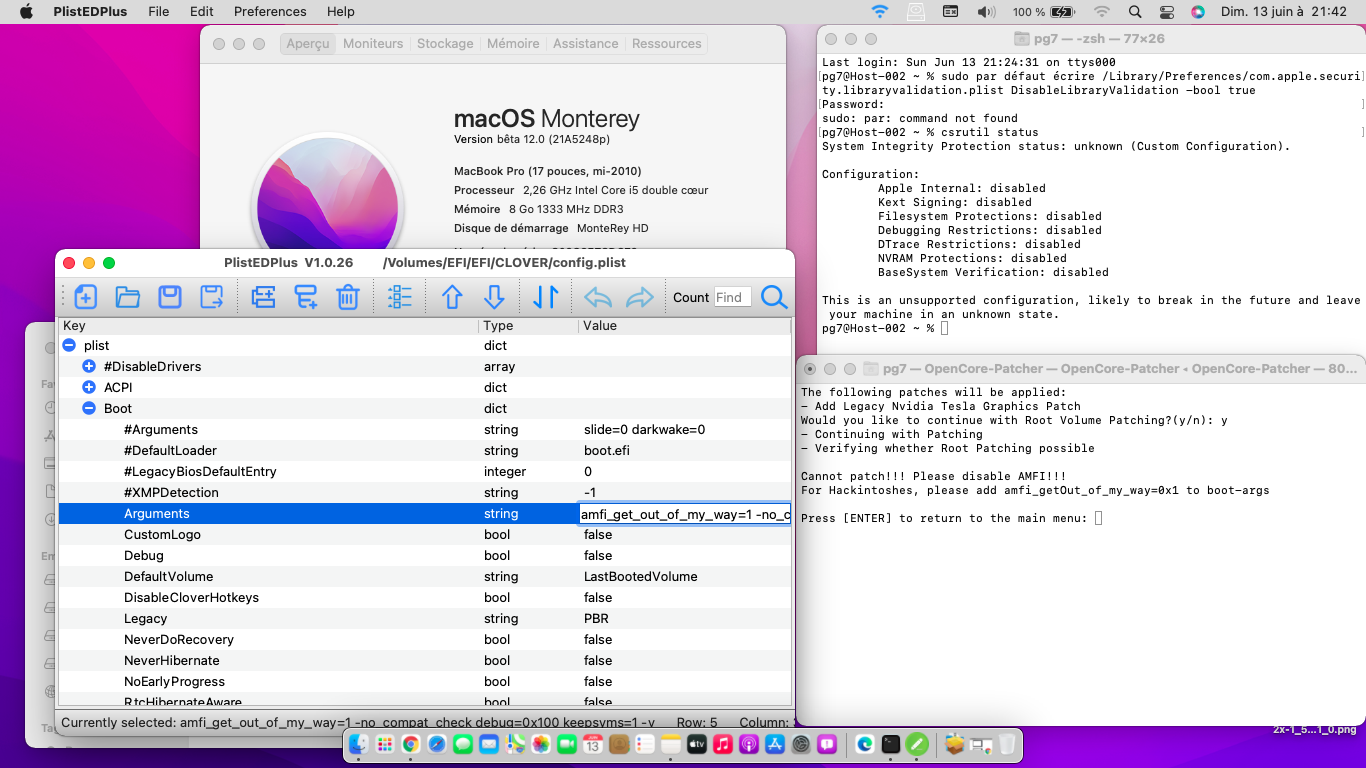Click the Save floppy disk icon
This screenshot has width=1366, height=768.
click(170, 297)
